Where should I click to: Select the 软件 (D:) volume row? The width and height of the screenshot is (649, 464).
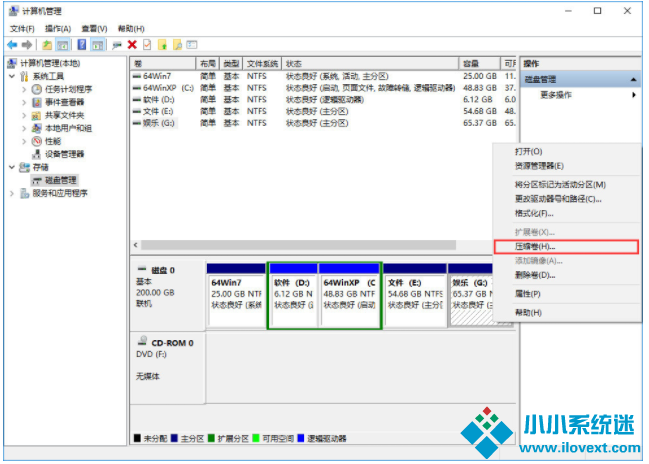tap(324, 100)
